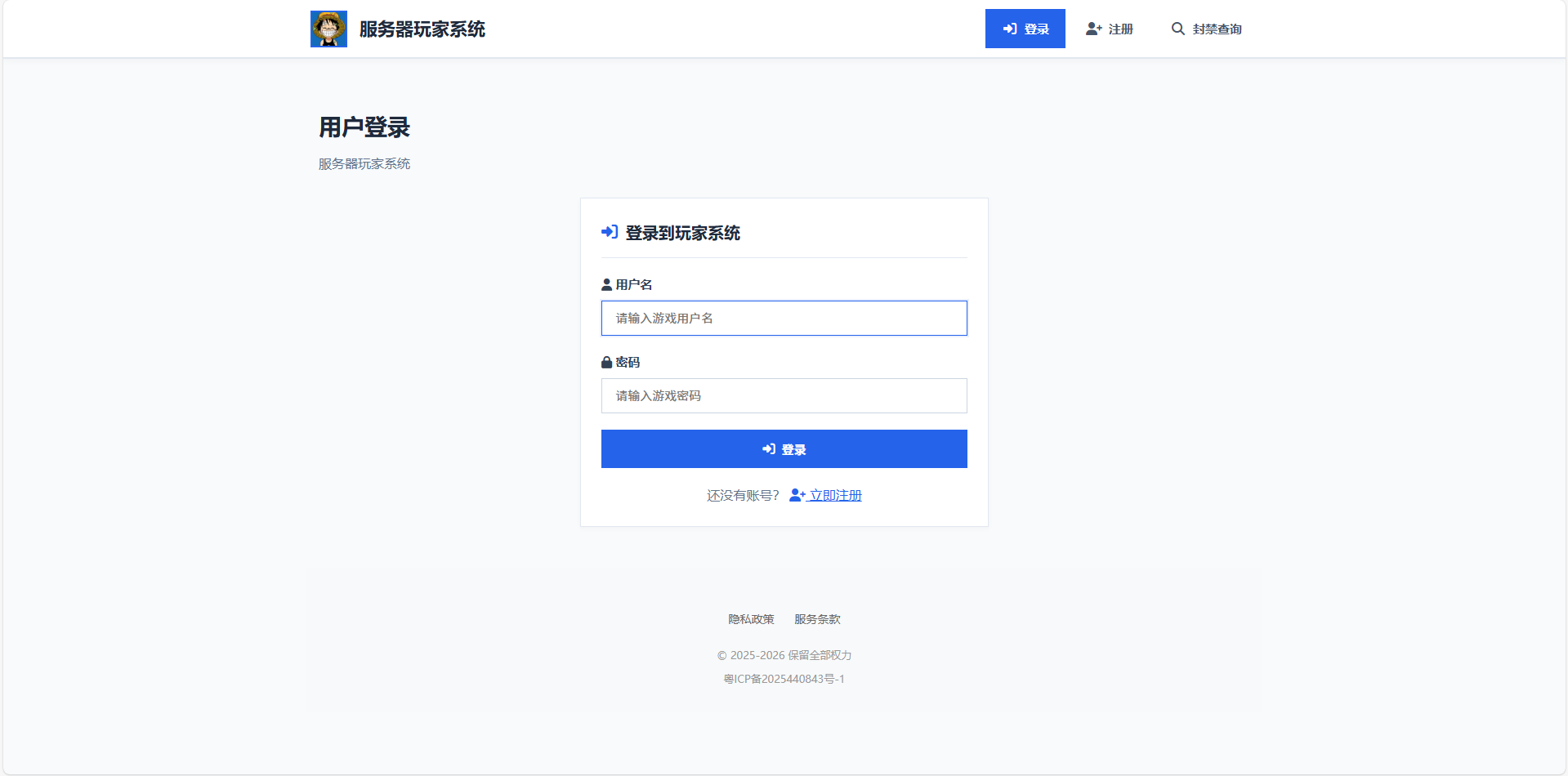Click the padlock icon next to 密码 label

coord(605,362)
